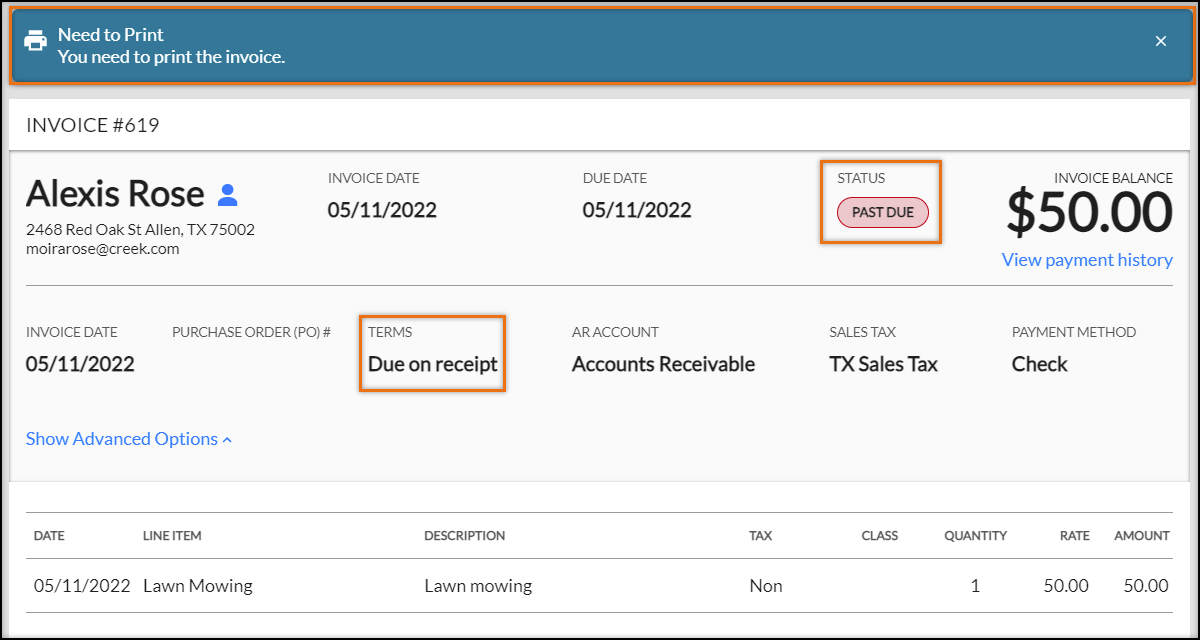Click the AMOUNT column header

pos(1142,536)
